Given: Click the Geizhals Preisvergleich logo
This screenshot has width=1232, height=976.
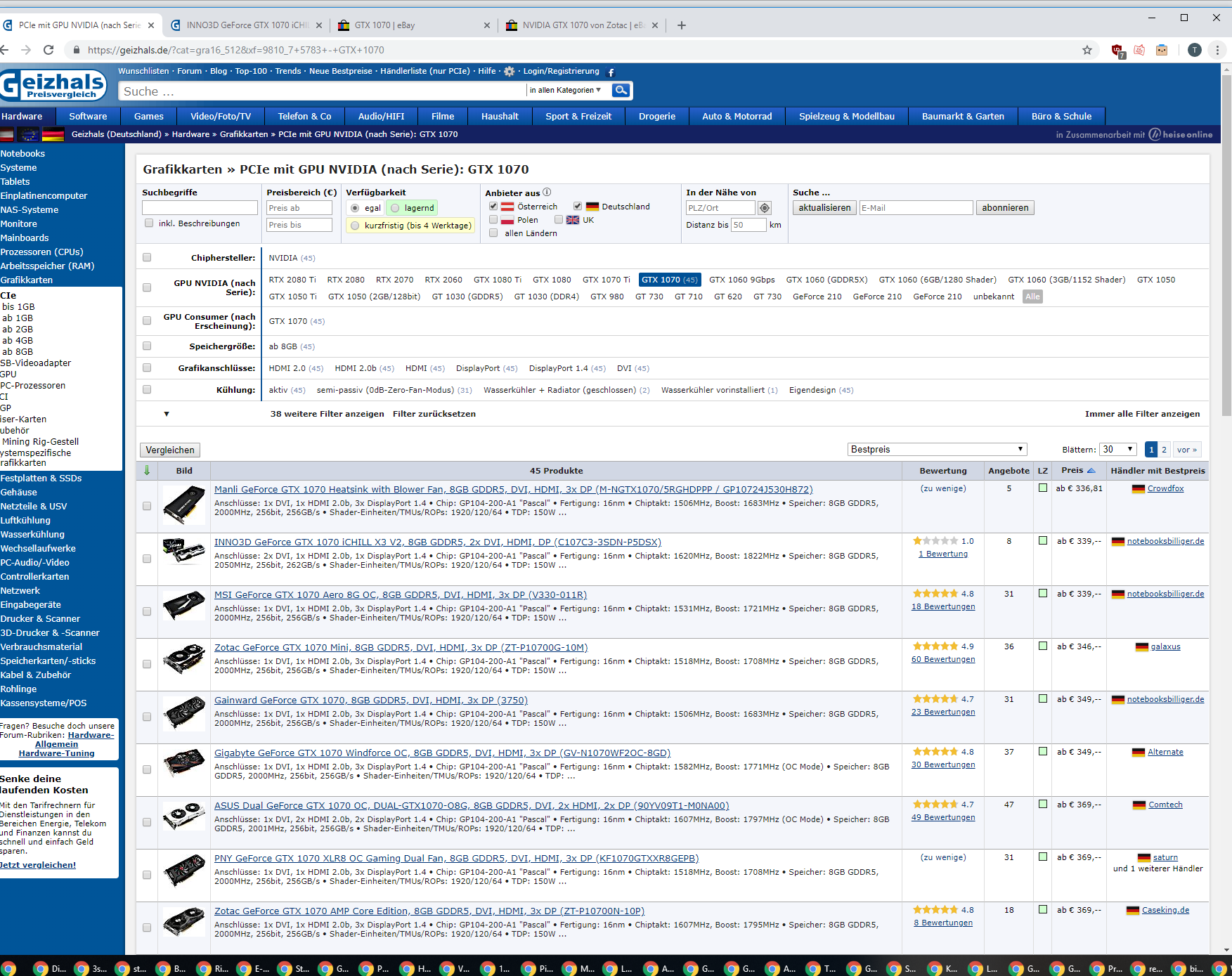Looking at the screenshot, I should 53,85.
